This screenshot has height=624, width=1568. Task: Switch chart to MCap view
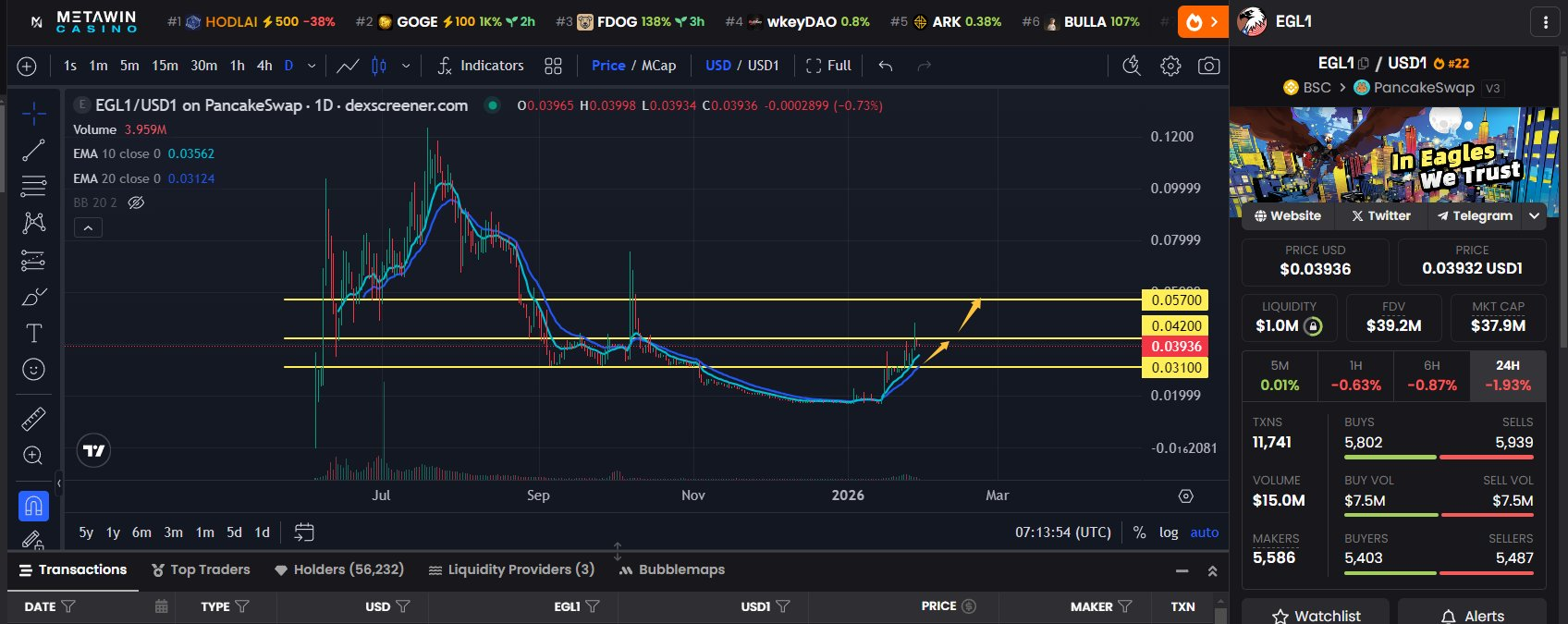click(658, 66)
